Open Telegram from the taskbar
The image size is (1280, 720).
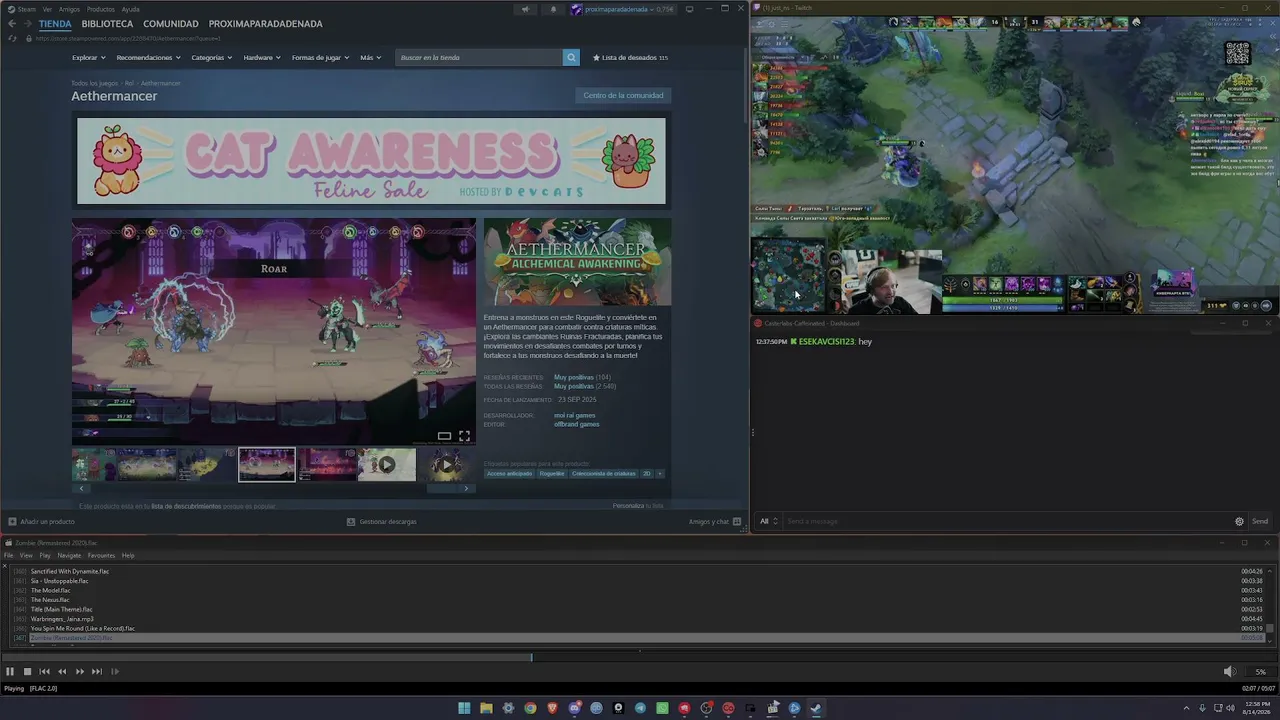(x=640, y=709)
